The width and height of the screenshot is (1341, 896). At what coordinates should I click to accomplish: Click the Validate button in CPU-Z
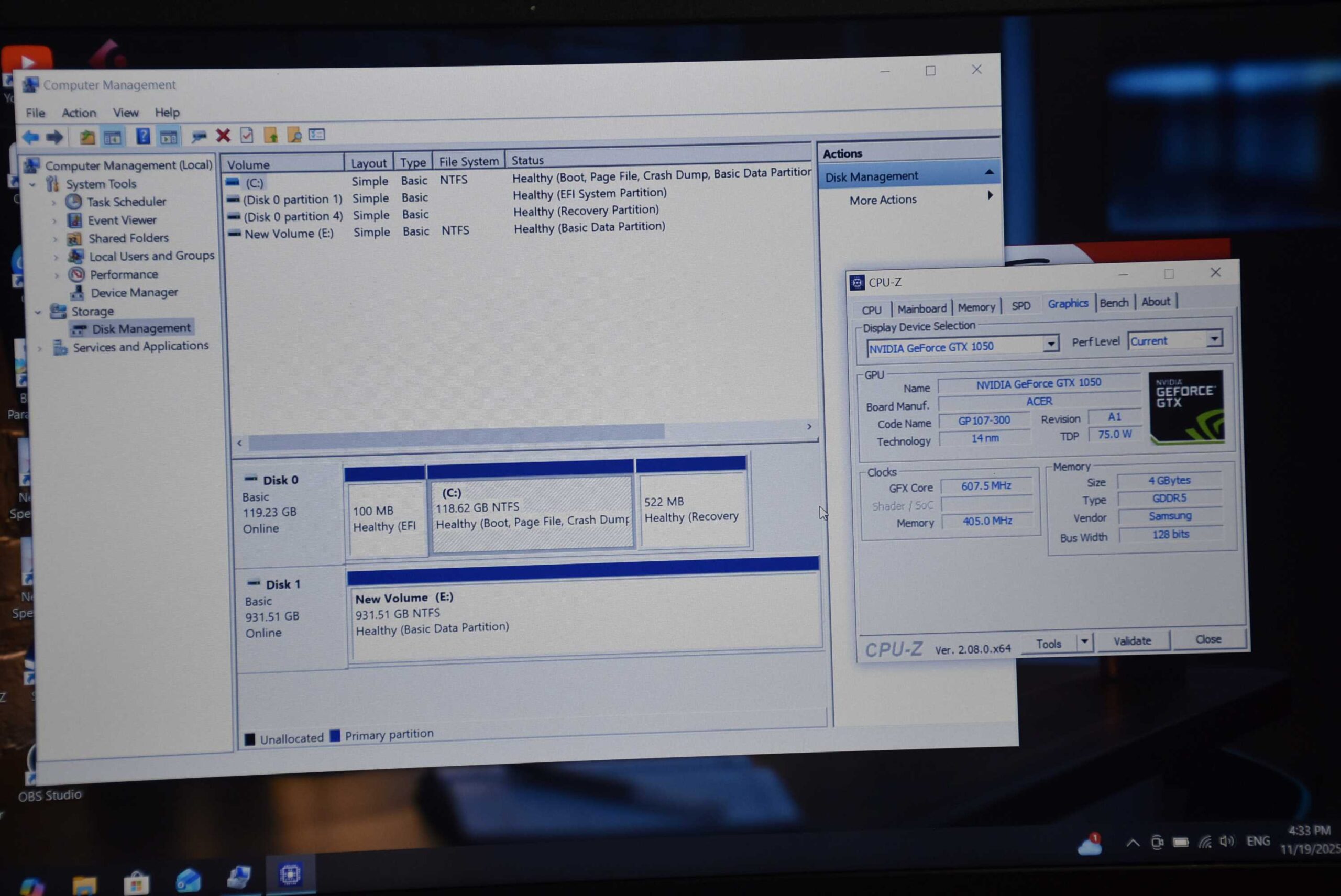[1132, 640]
